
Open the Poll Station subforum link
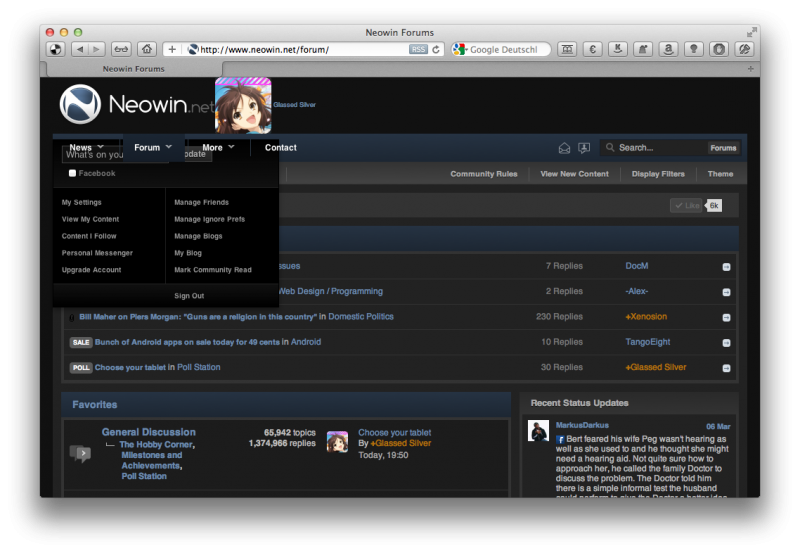pyautogui.click(x=144, y=476)
